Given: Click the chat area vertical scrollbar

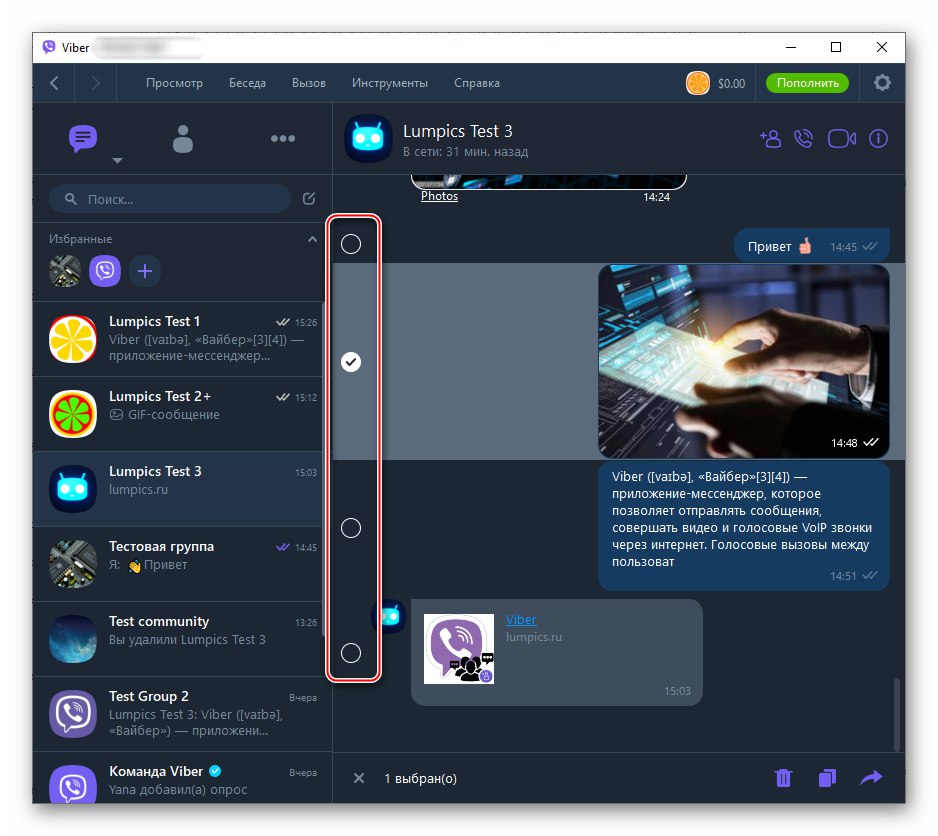Looking at the screenshot, I should point(897,714).
